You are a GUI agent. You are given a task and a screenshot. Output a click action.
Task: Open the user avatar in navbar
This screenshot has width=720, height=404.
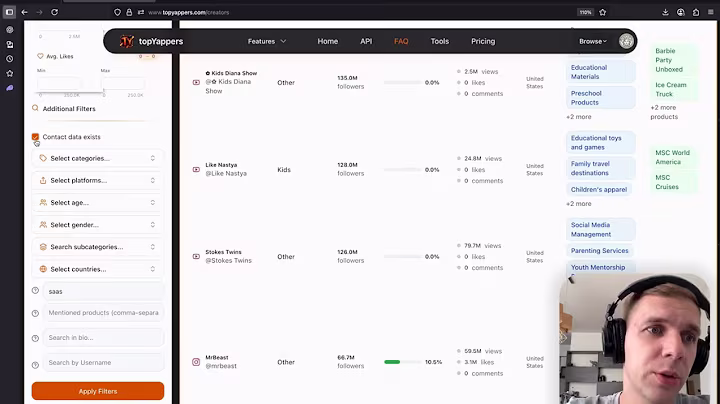point(626,41)
